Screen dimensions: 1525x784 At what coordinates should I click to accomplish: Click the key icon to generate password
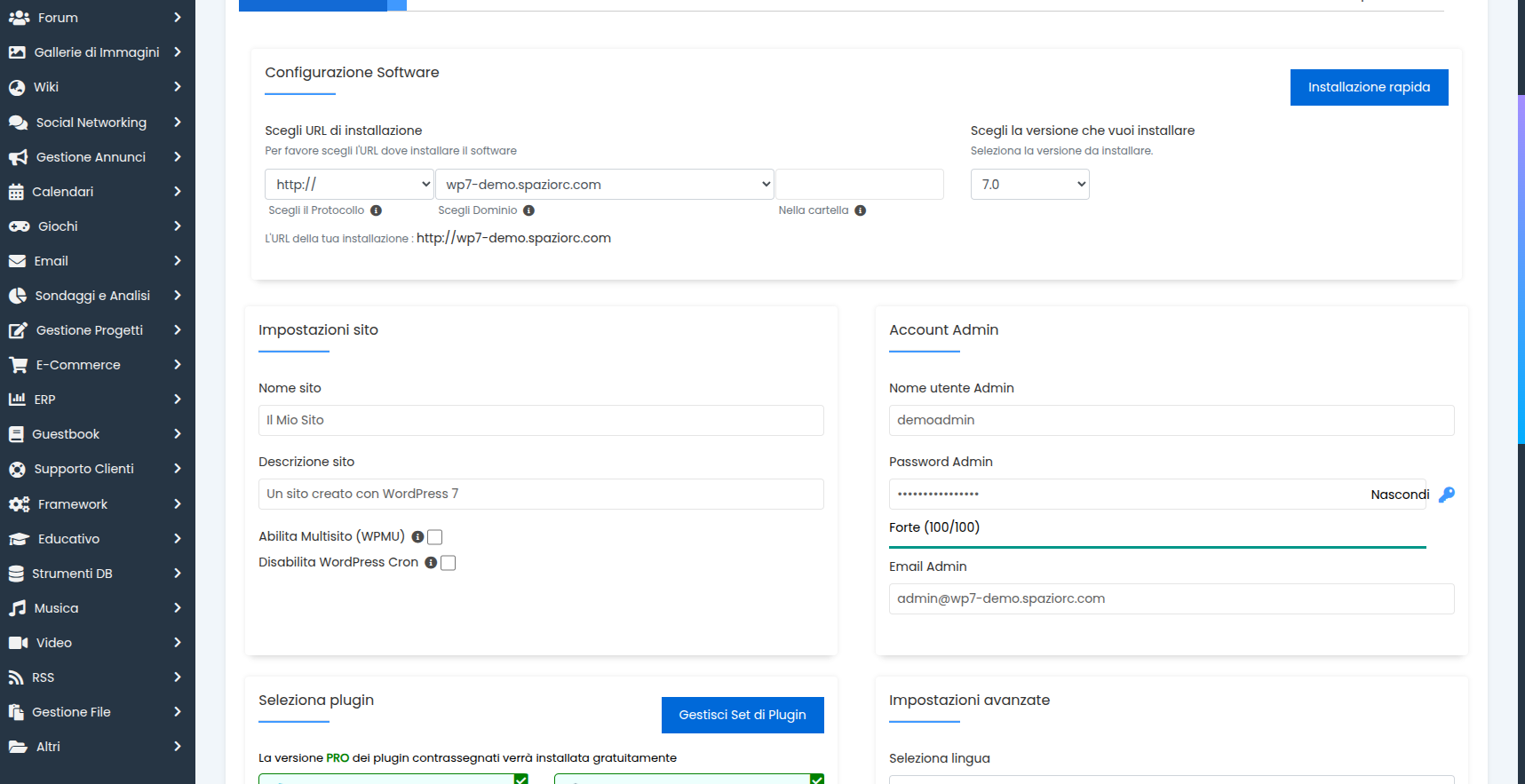1447,495
